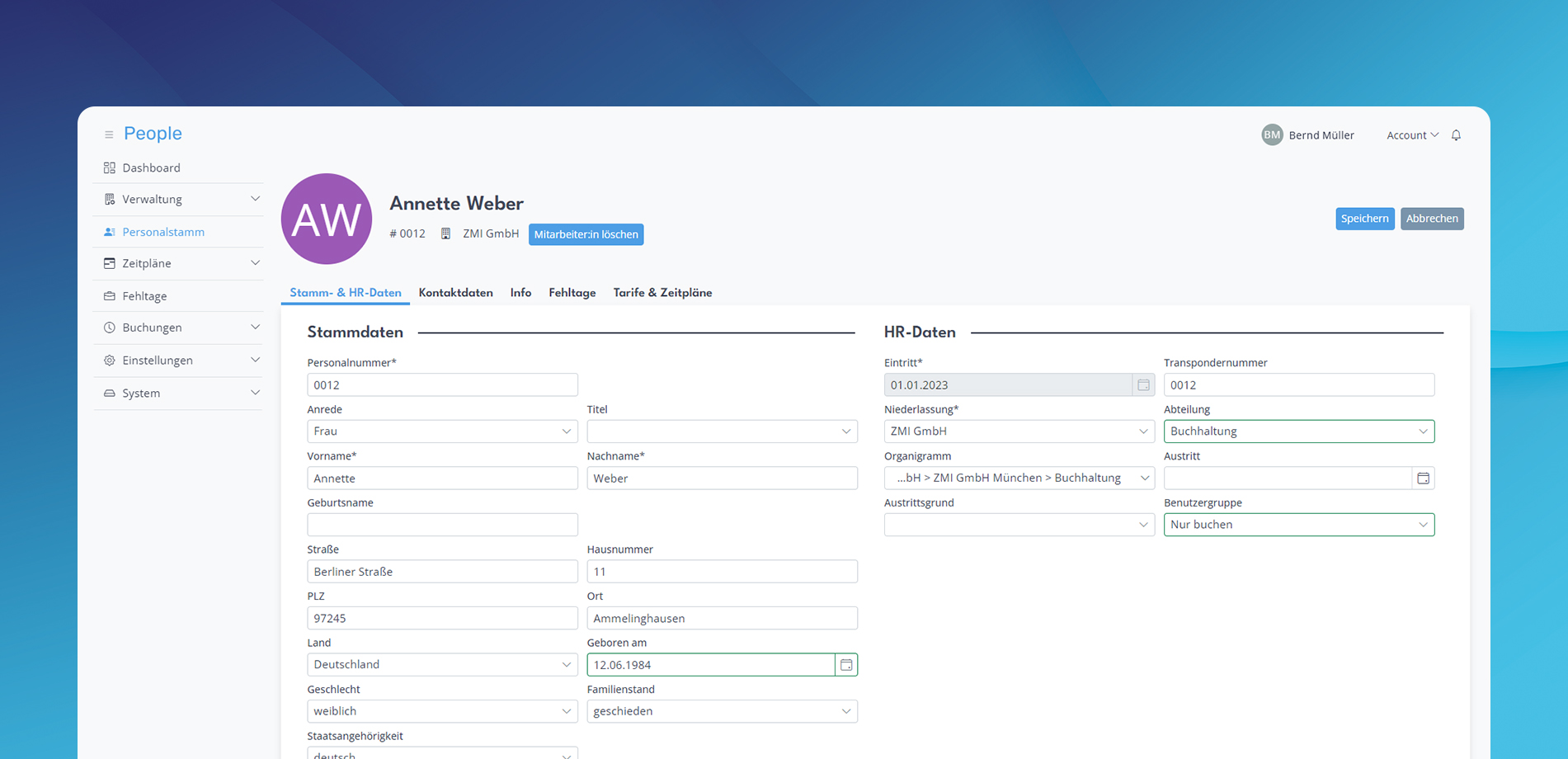The width and height of the screenshot is (1568, 759).
Task: Open the Tarife & Zeitpläne tab
Action: [x=662, y=292]
